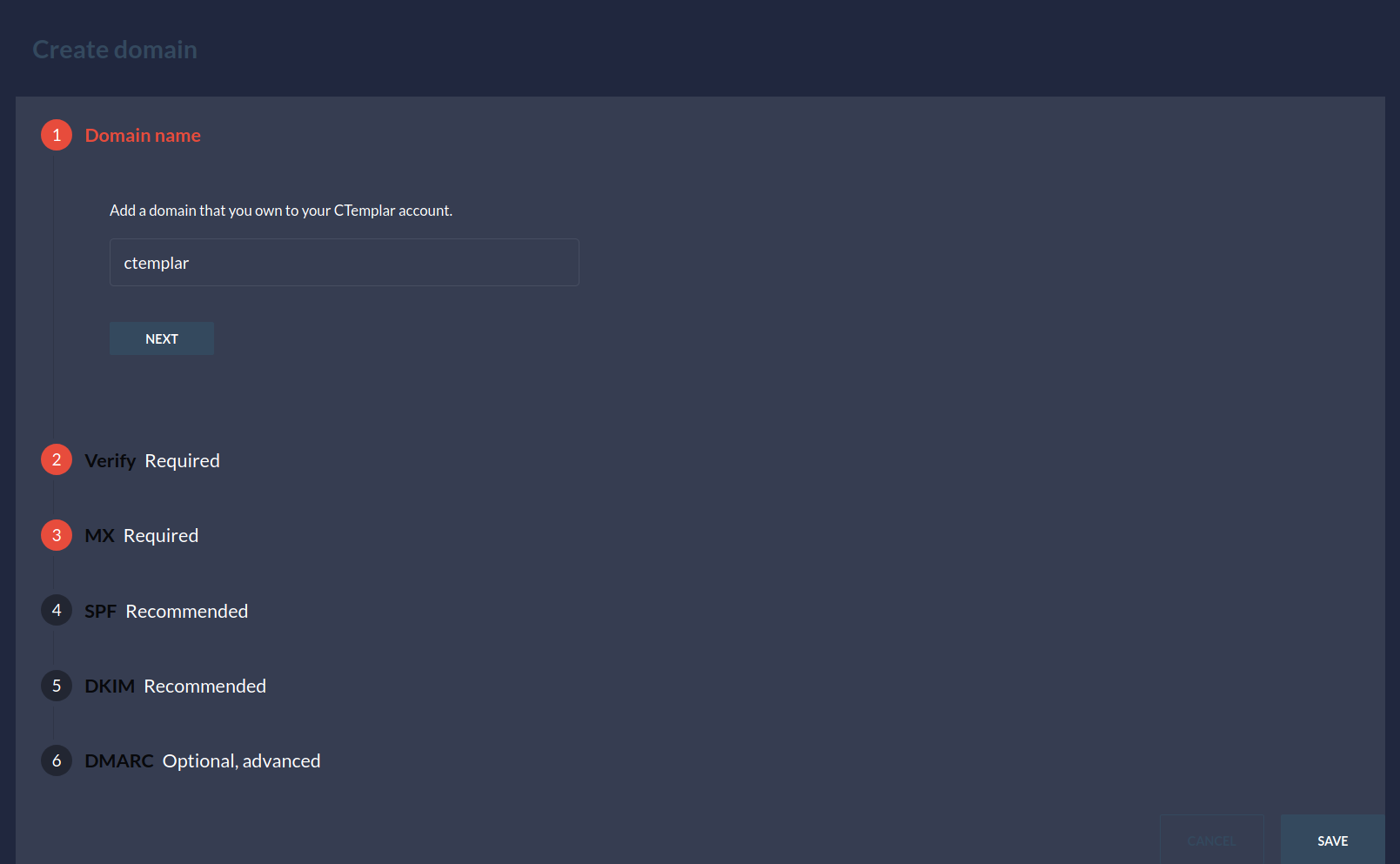1400x864 pixels.
Task: Click the step 4 SPF circle
Action: pos(56,610)
